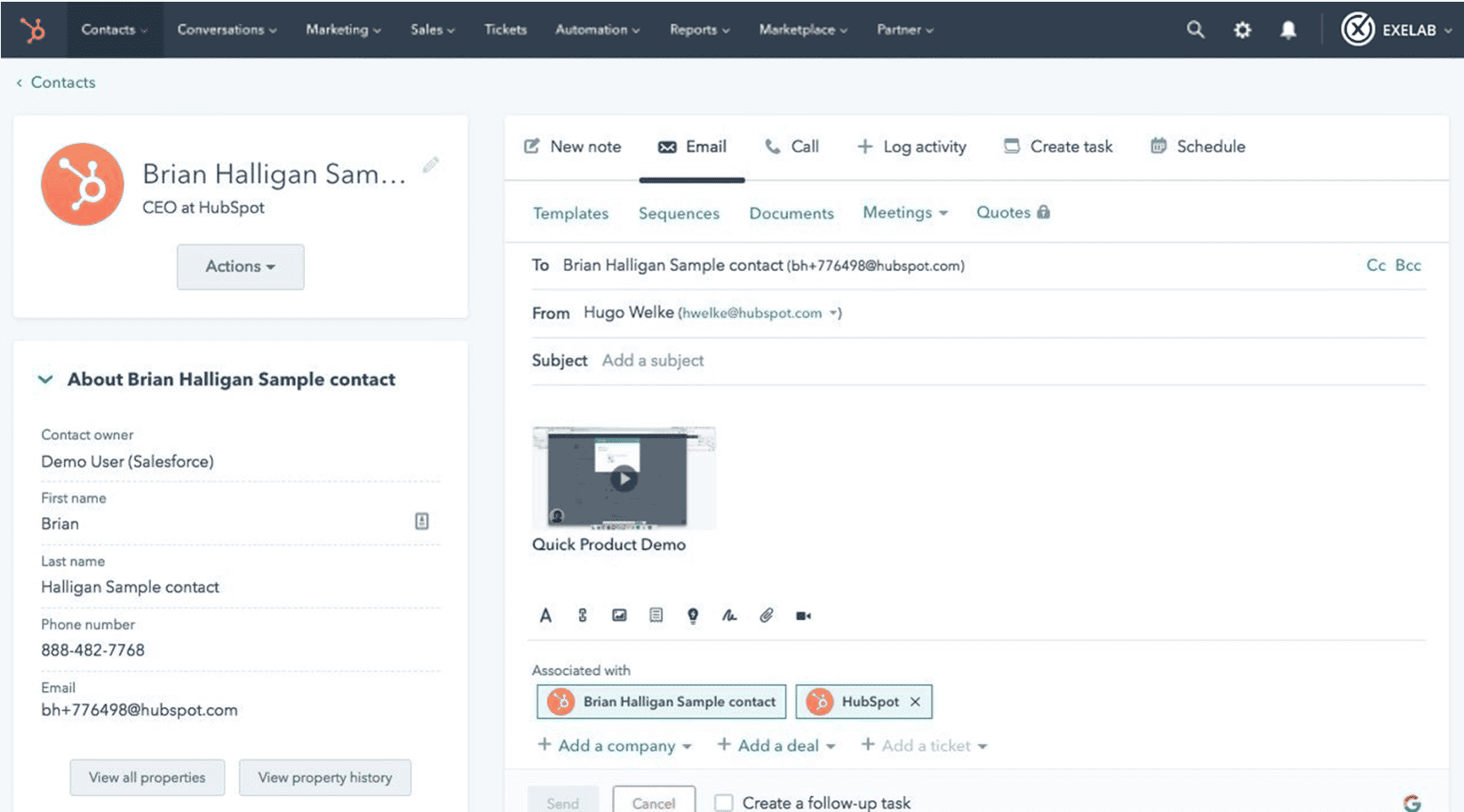
Task: Click View property history button
Action: pyautogui.click(x=325, y=777)
